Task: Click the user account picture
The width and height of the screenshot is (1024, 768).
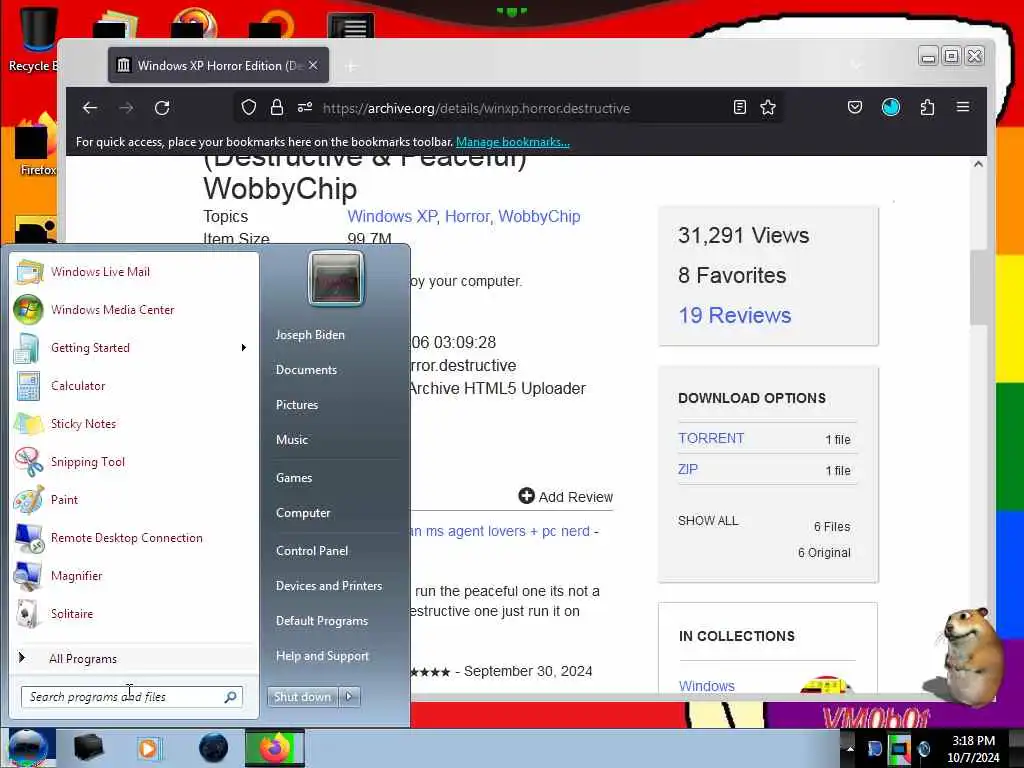Action: pyautogui.click(x=336, y=278)
